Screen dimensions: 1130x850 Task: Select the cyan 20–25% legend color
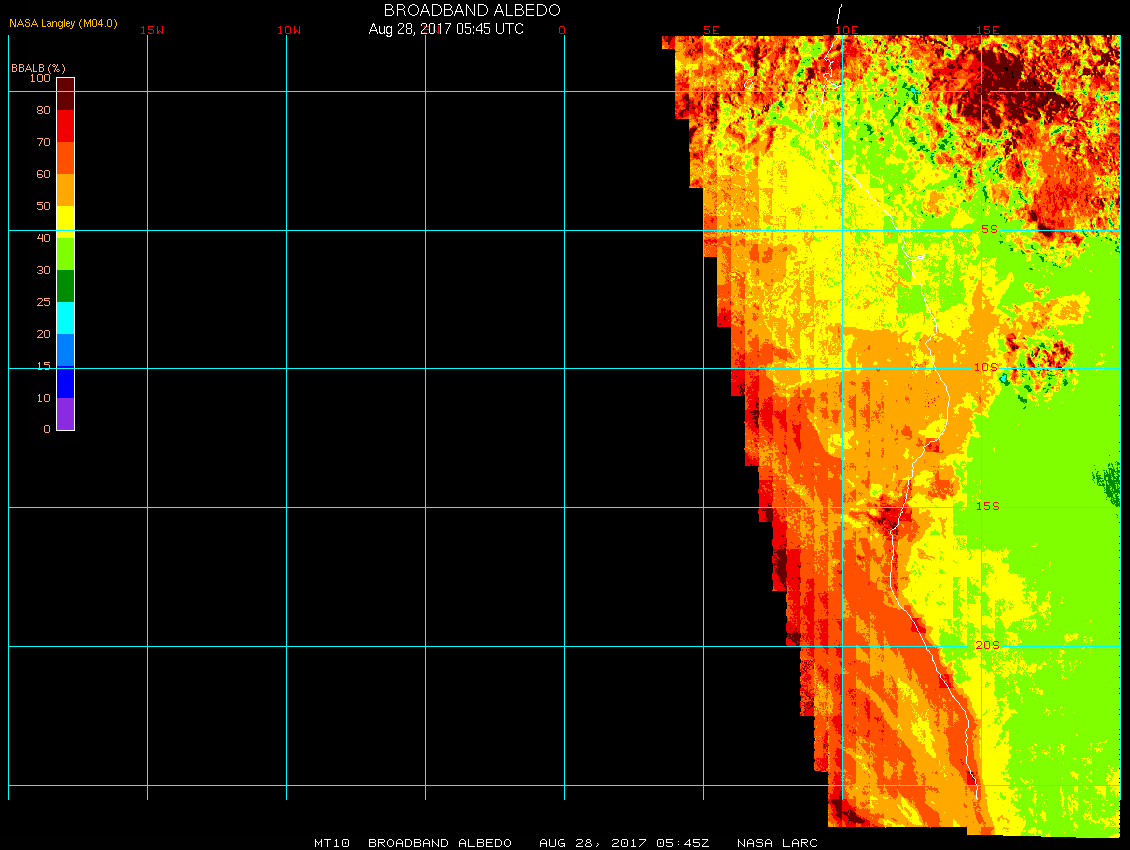(x=65, y=318)
